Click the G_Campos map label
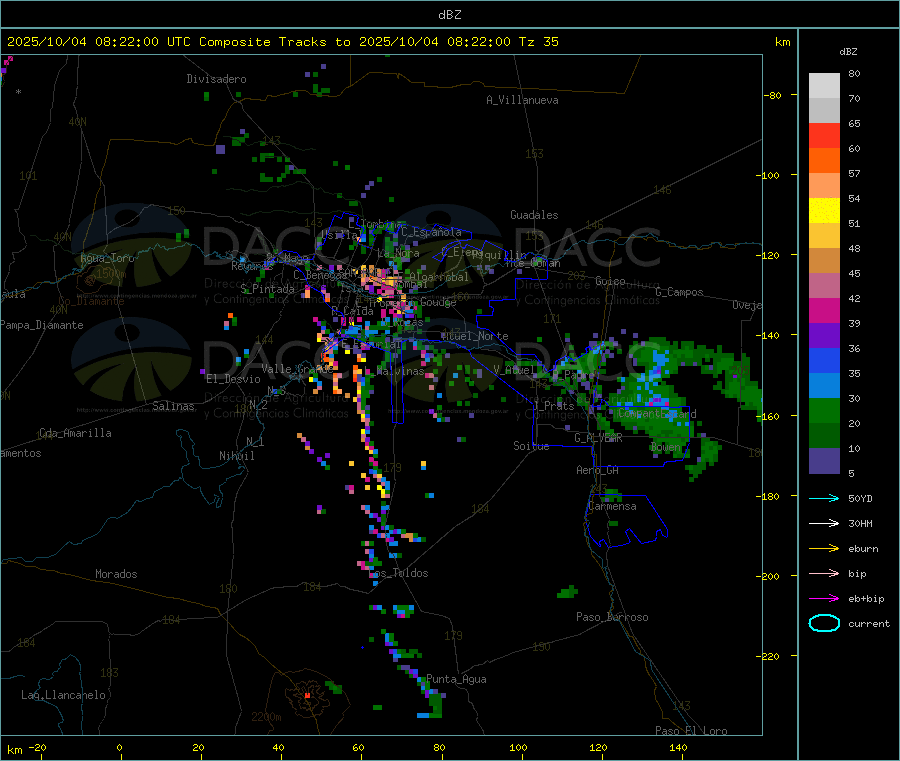Image resolution: width=900 pixels, height=761 pixels. 680,292
